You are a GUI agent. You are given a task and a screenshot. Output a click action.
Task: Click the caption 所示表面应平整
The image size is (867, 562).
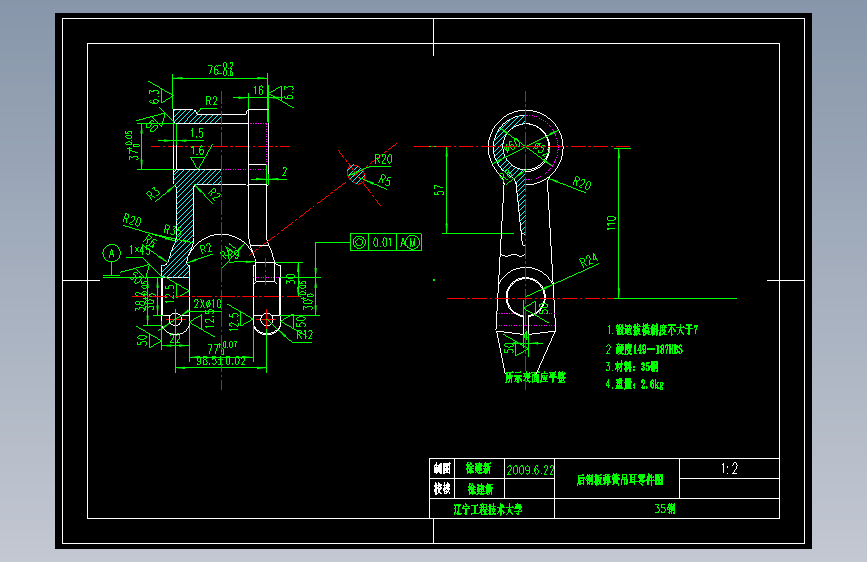pos(535,377)
